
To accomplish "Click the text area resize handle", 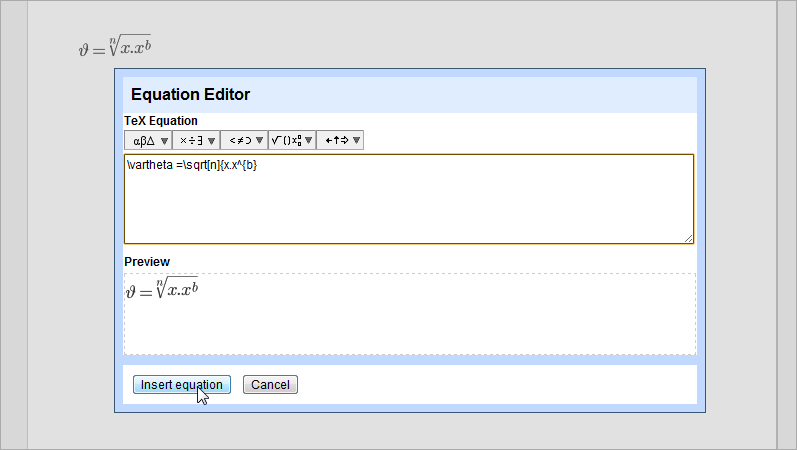I will [689, 238].
